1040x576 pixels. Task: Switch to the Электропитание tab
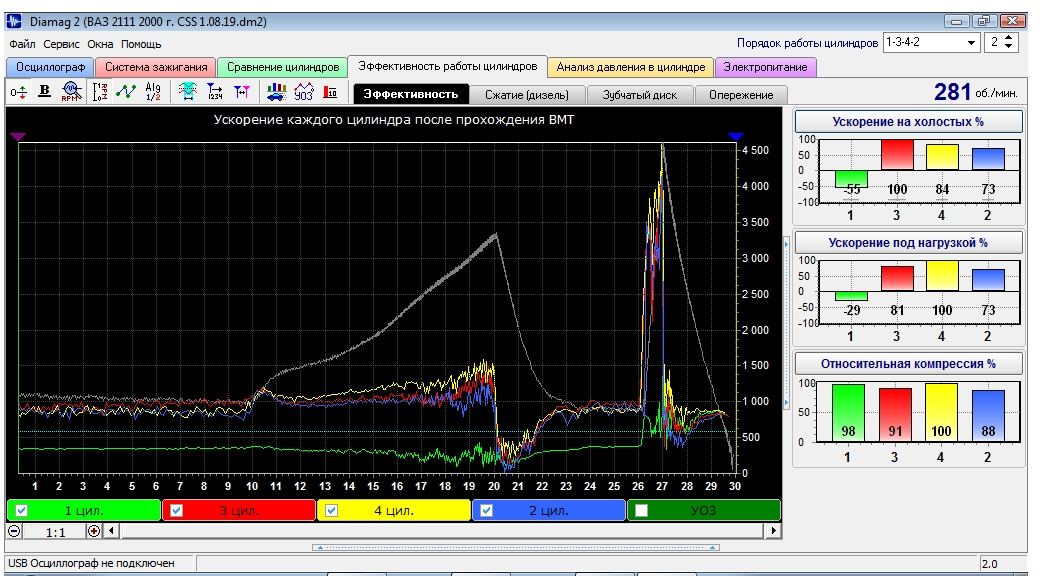click(765, 67)
